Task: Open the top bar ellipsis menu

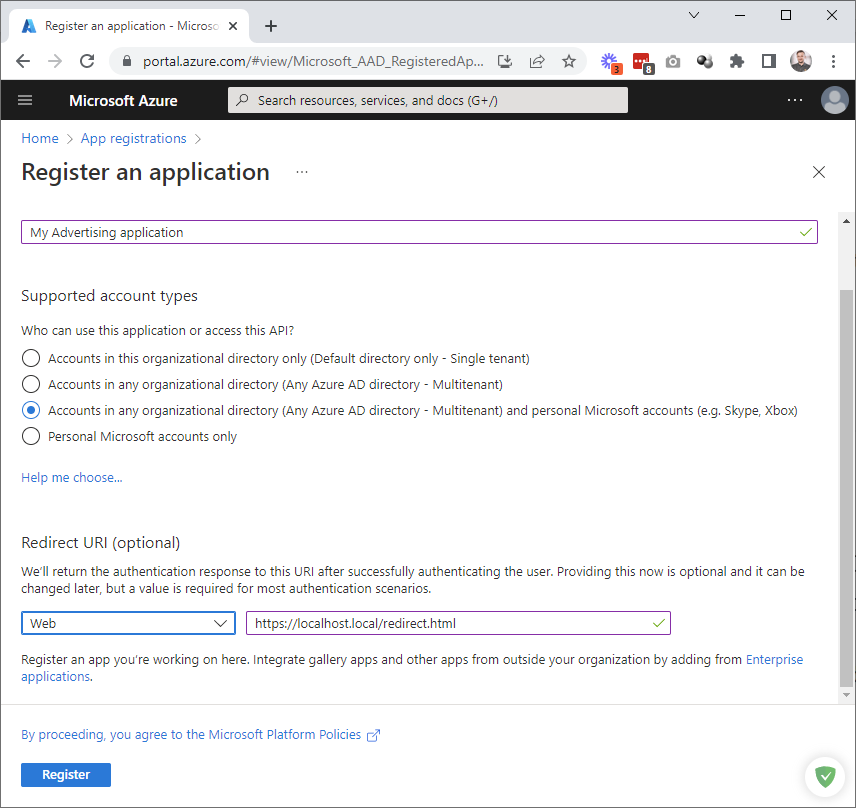Action: click(794, 100)
